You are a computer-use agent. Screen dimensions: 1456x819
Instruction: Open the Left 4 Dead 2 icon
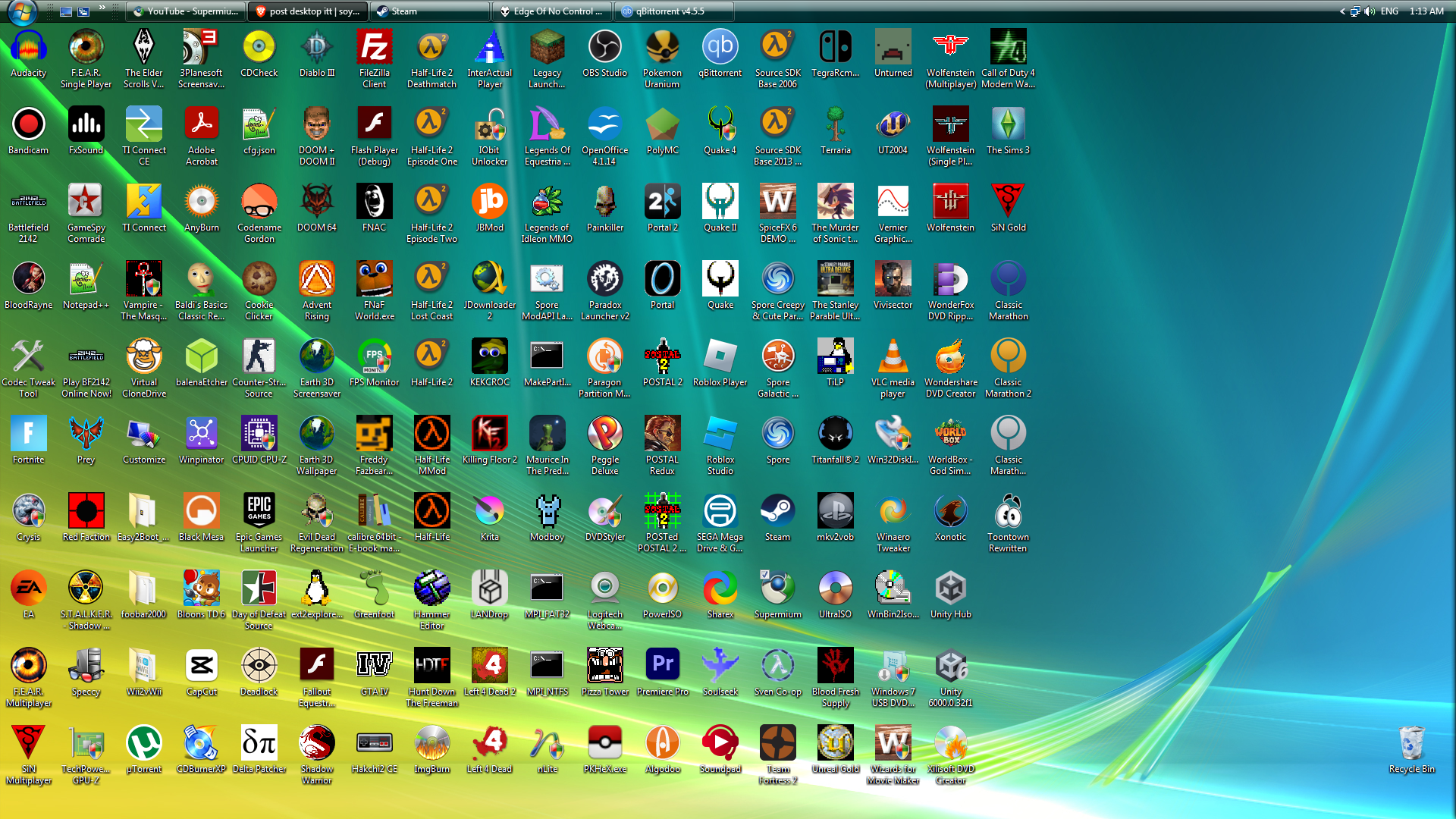click(x=490, y=673)
